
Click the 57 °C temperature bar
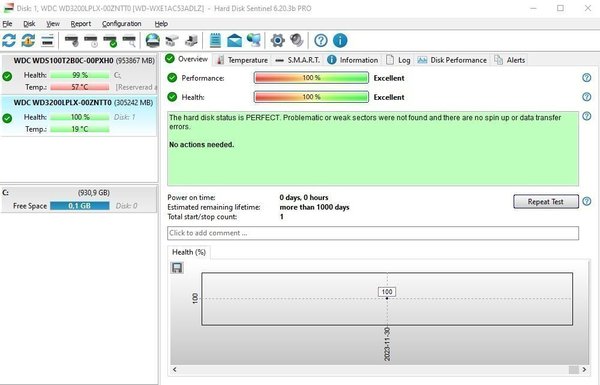pos(80,87)
